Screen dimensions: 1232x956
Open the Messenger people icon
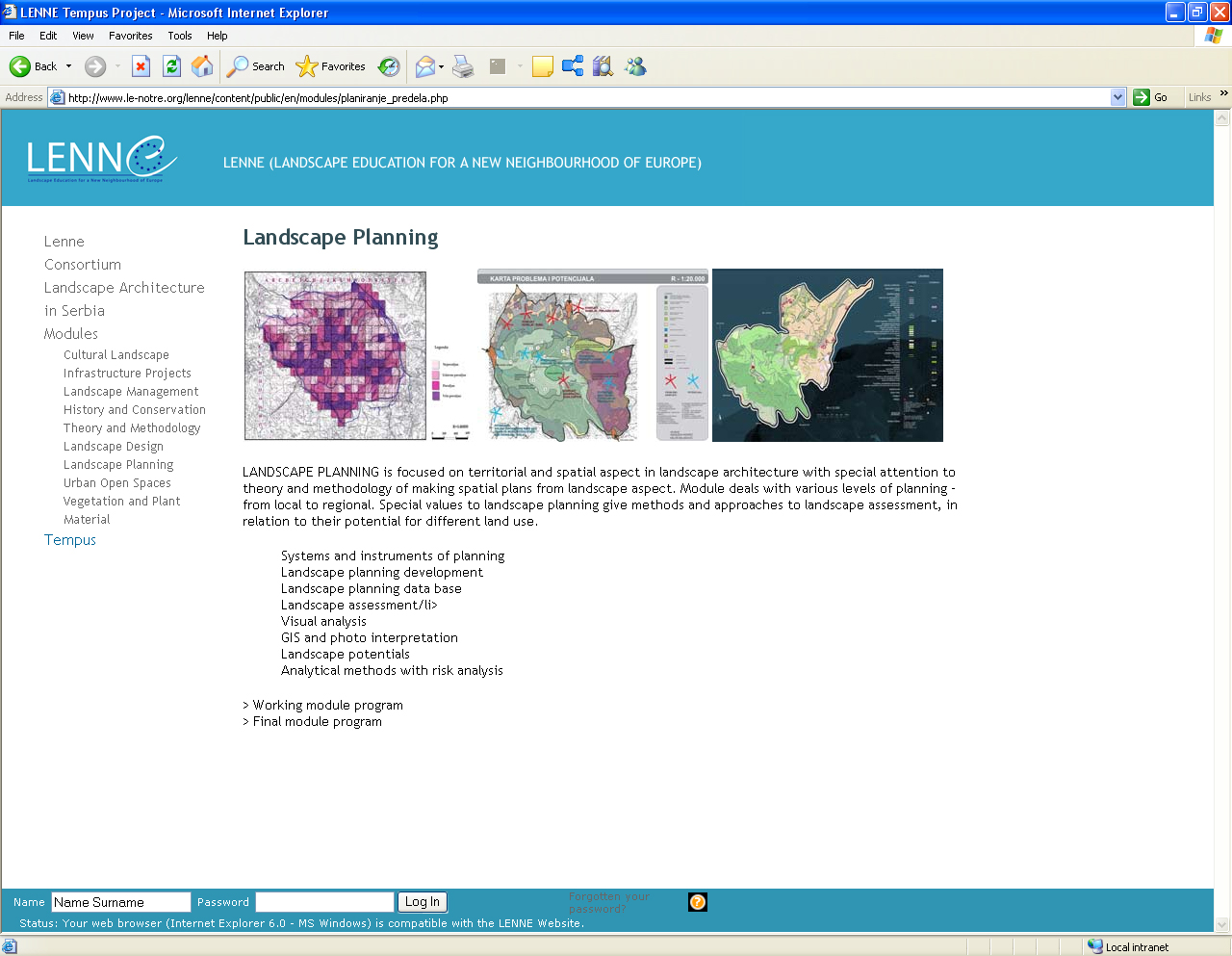635,66
